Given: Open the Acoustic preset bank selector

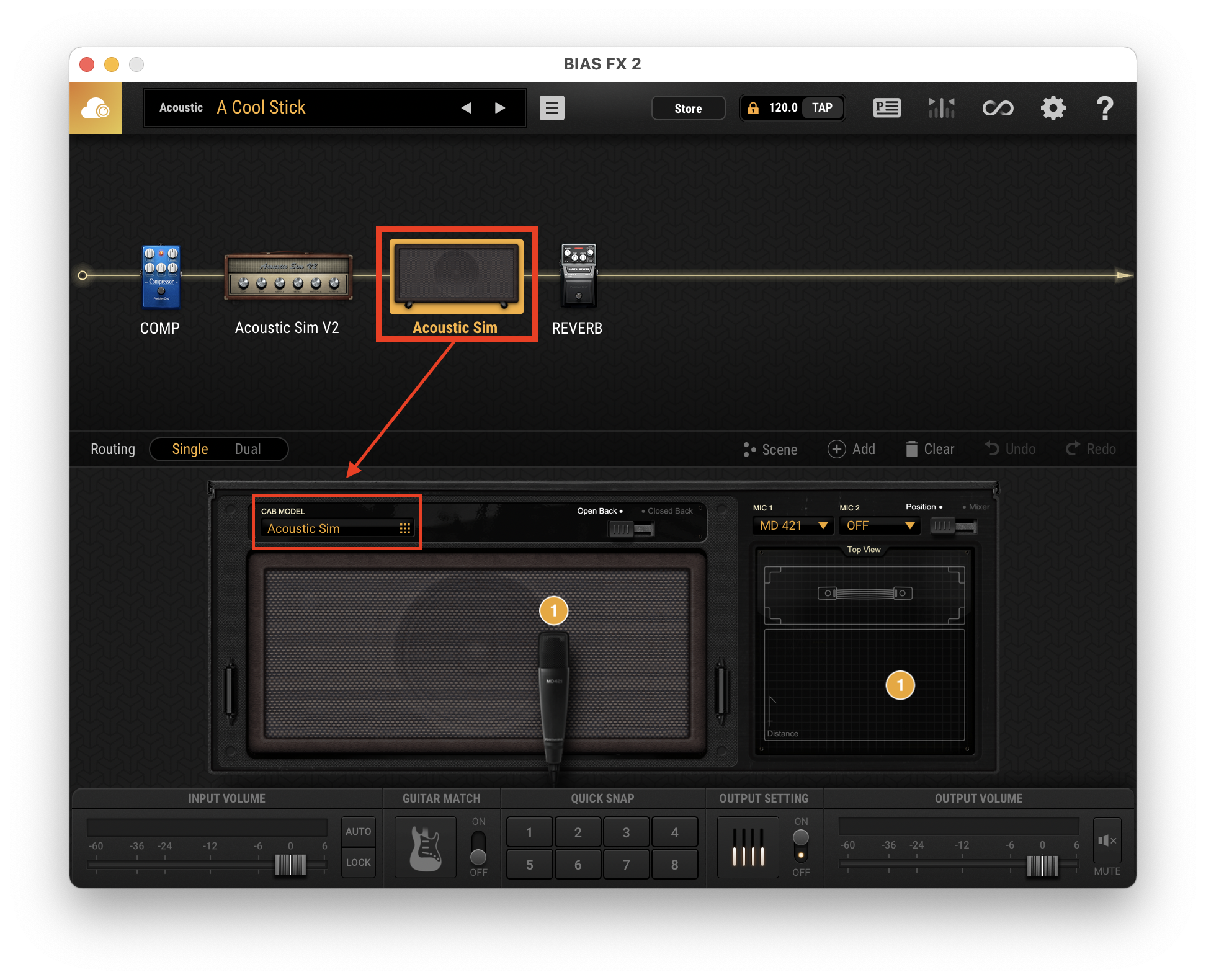Looking at the screenshot, I should click(181, 108).
